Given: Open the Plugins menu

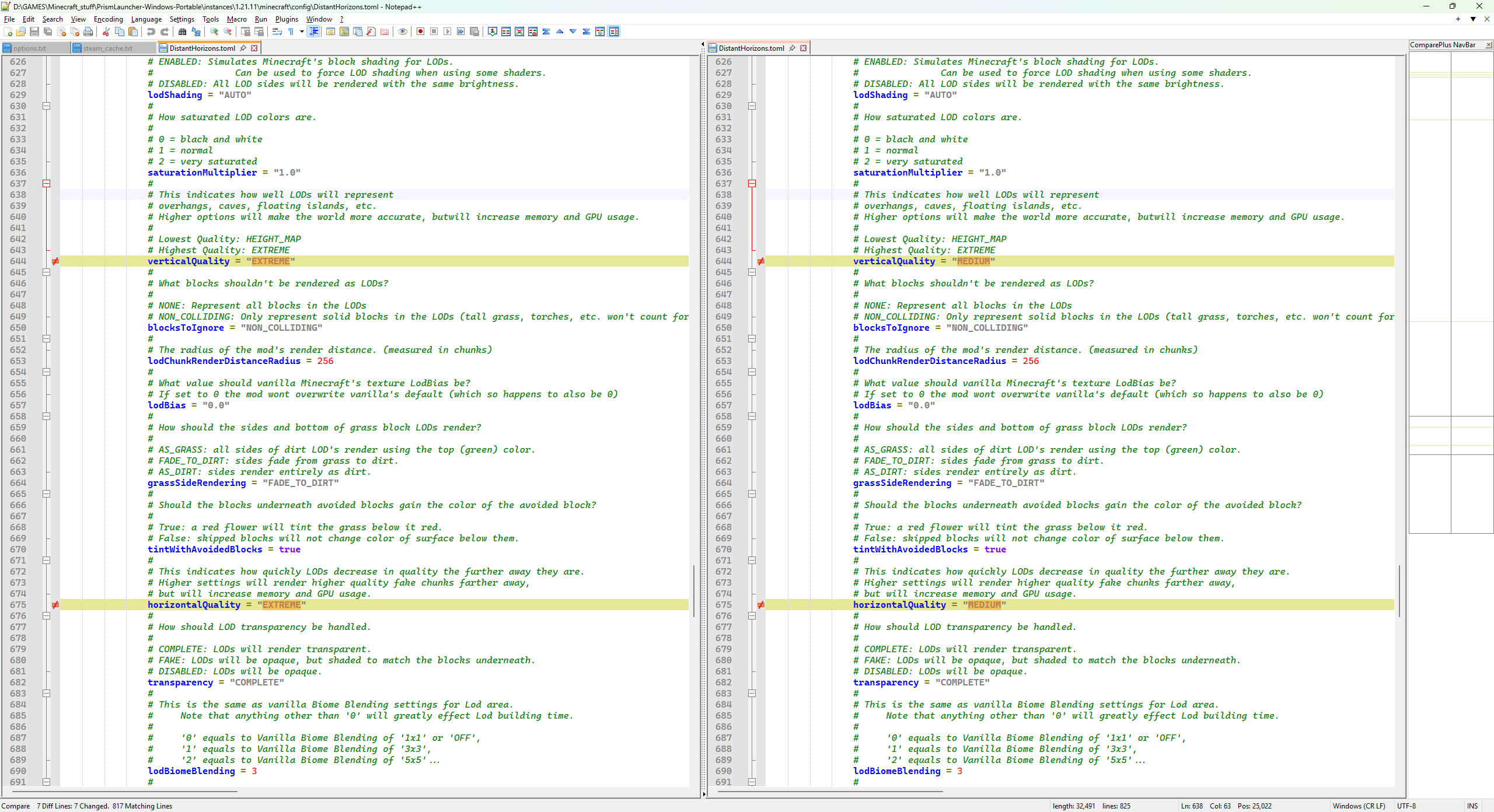Looking at the screenshot, I should (x=287, y=19).
